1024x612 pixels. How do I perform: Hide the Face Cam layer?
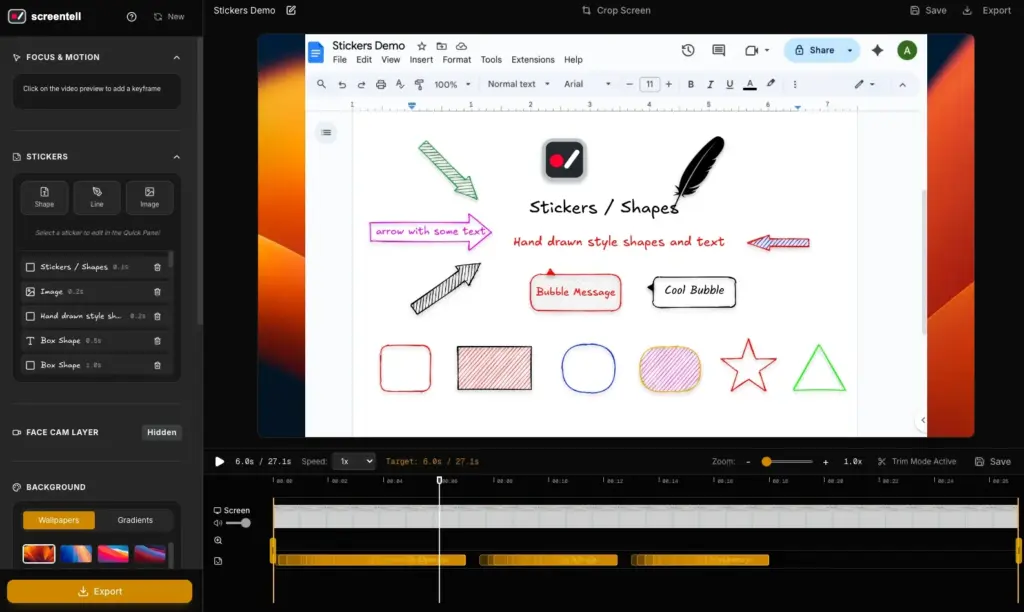[161, 432]
